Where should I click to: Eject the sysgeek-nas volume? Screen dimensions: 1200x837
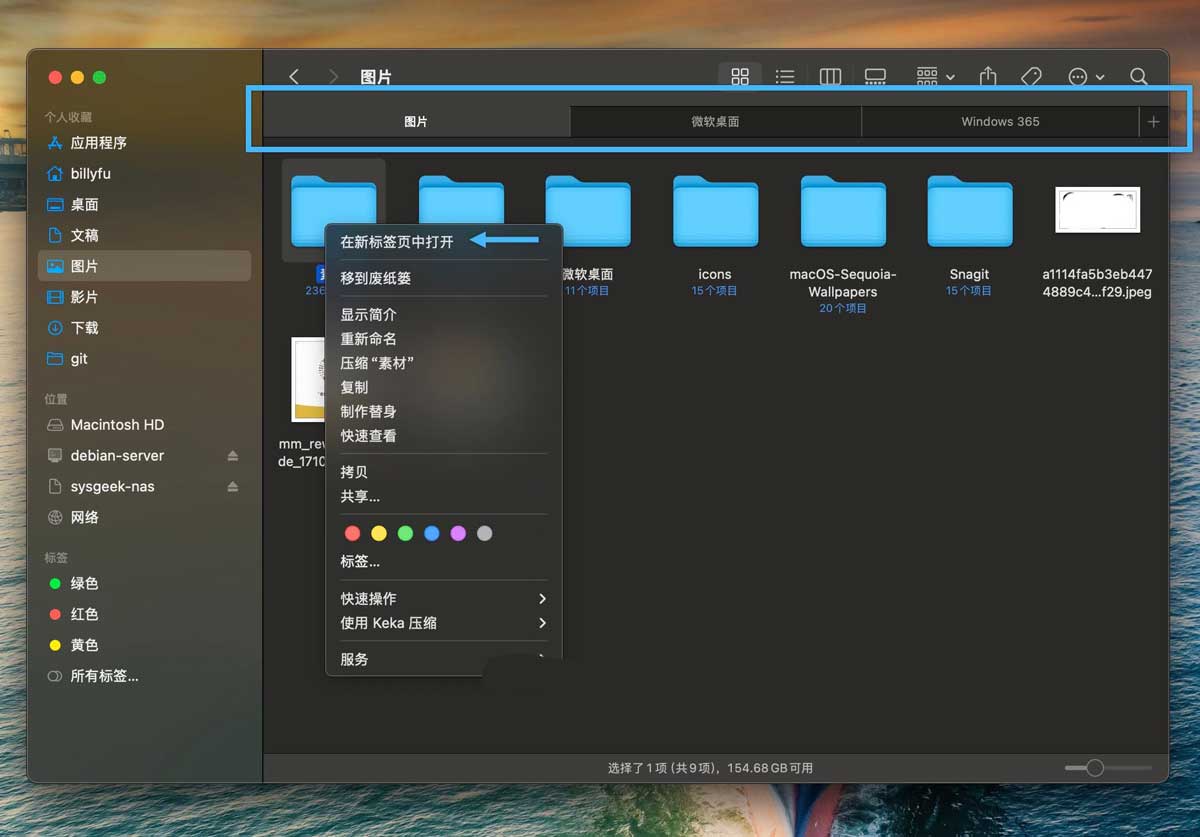point(233,487)
